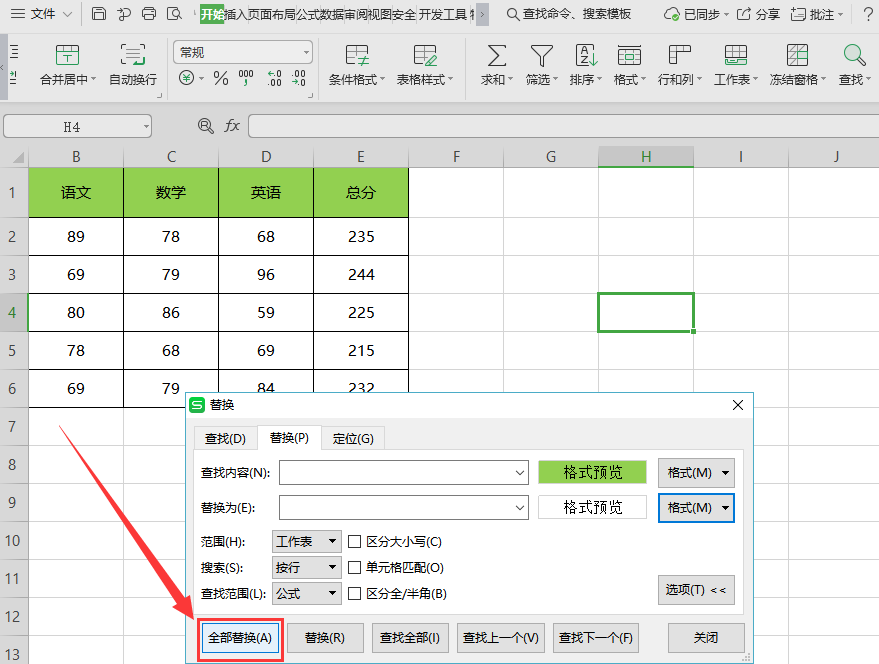This screenshot has width=879, height=664.
Task: Open the 常规 number format dropdown
Action: pyautogui.click(x=243, y=52)
